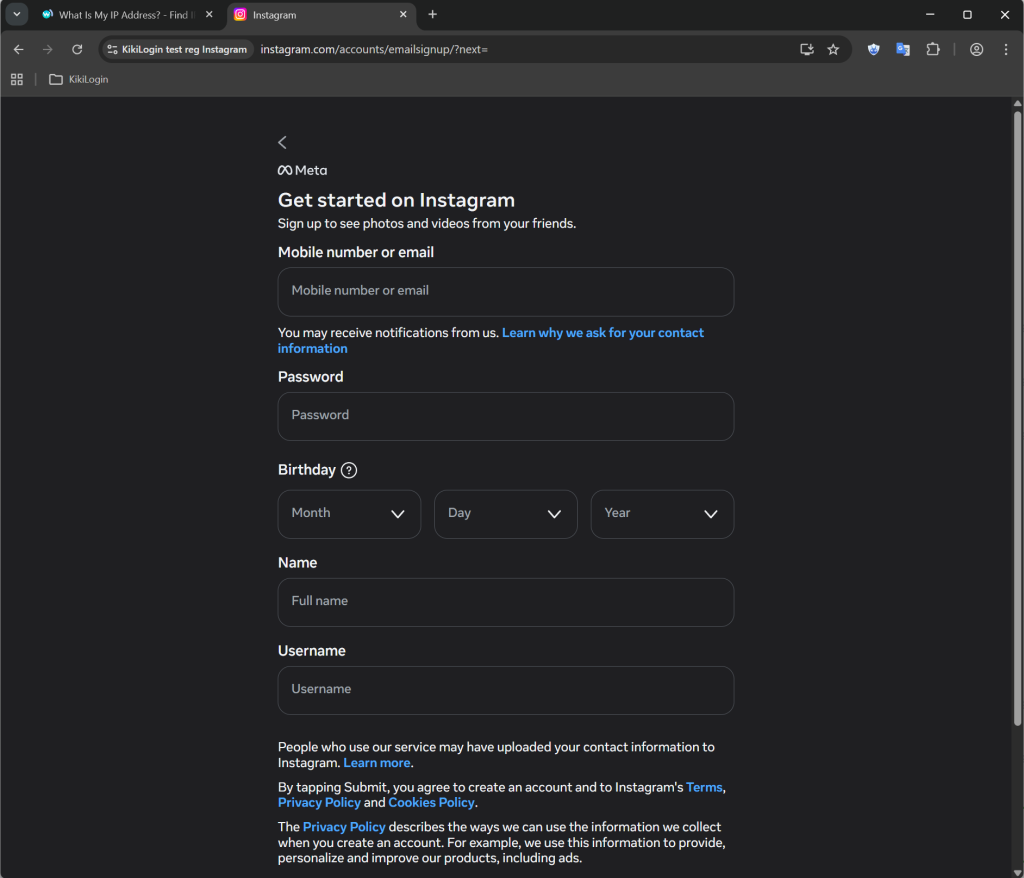1024x878 pixels.
Task: Click the KikiLogin test reg Instagram chip
Action: pyautogui.click(x=177, y=50)
